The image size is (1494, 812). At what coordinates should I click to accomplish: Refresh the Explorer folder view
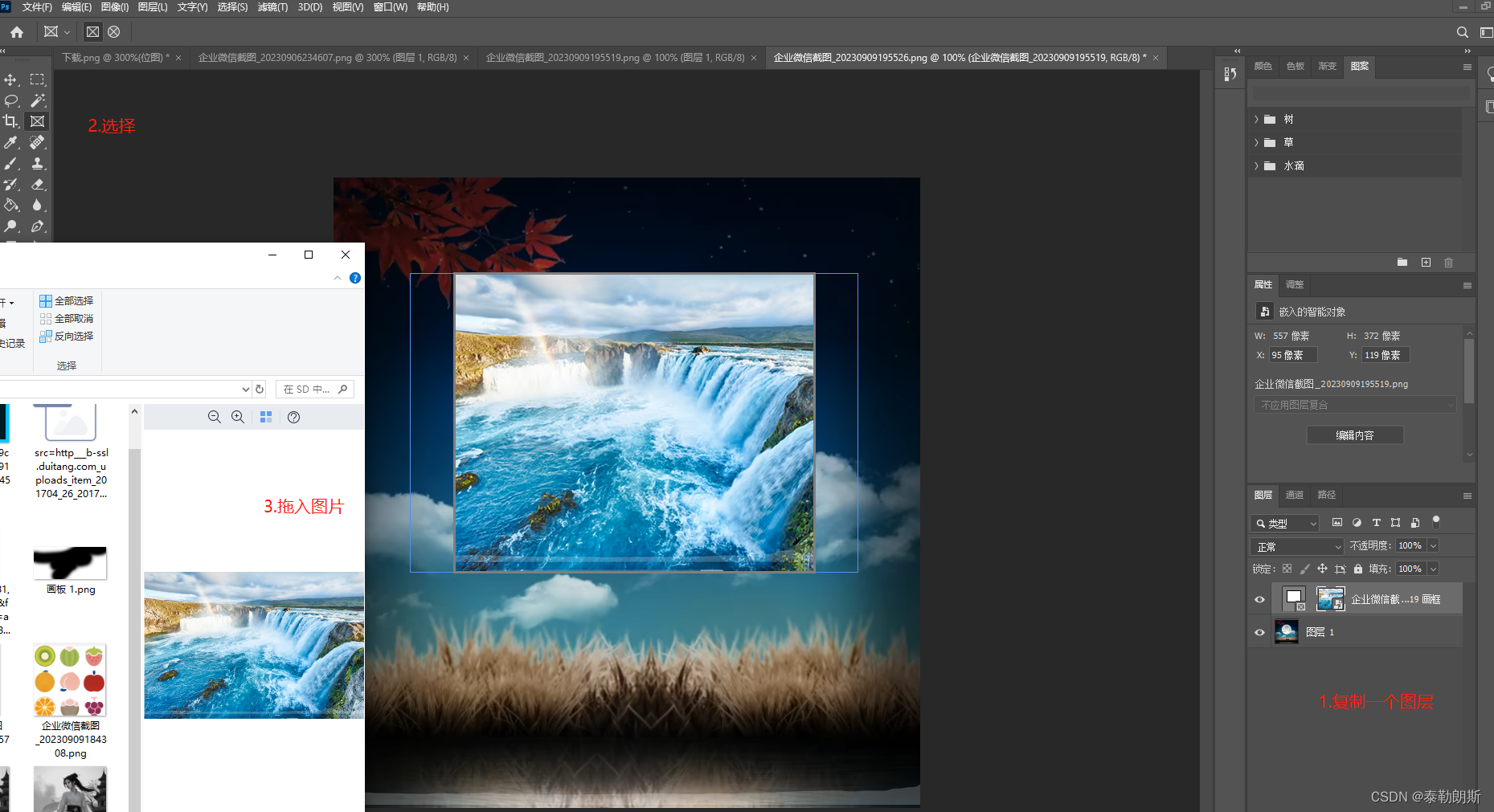260,390
